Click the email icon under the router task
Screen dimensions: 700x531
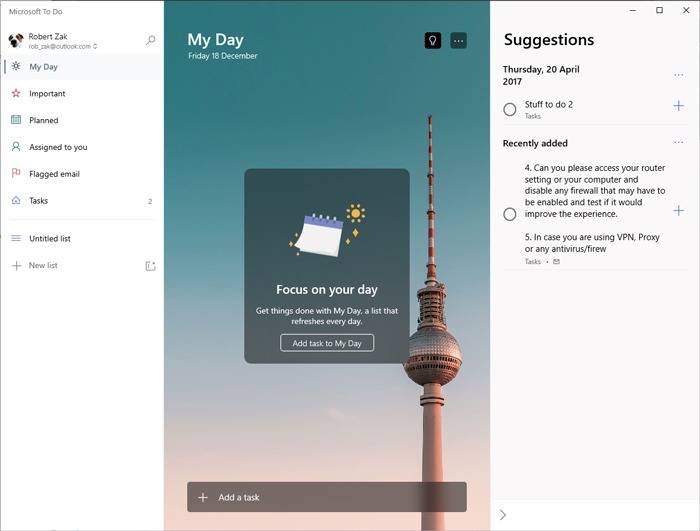[x=556, y=262]
